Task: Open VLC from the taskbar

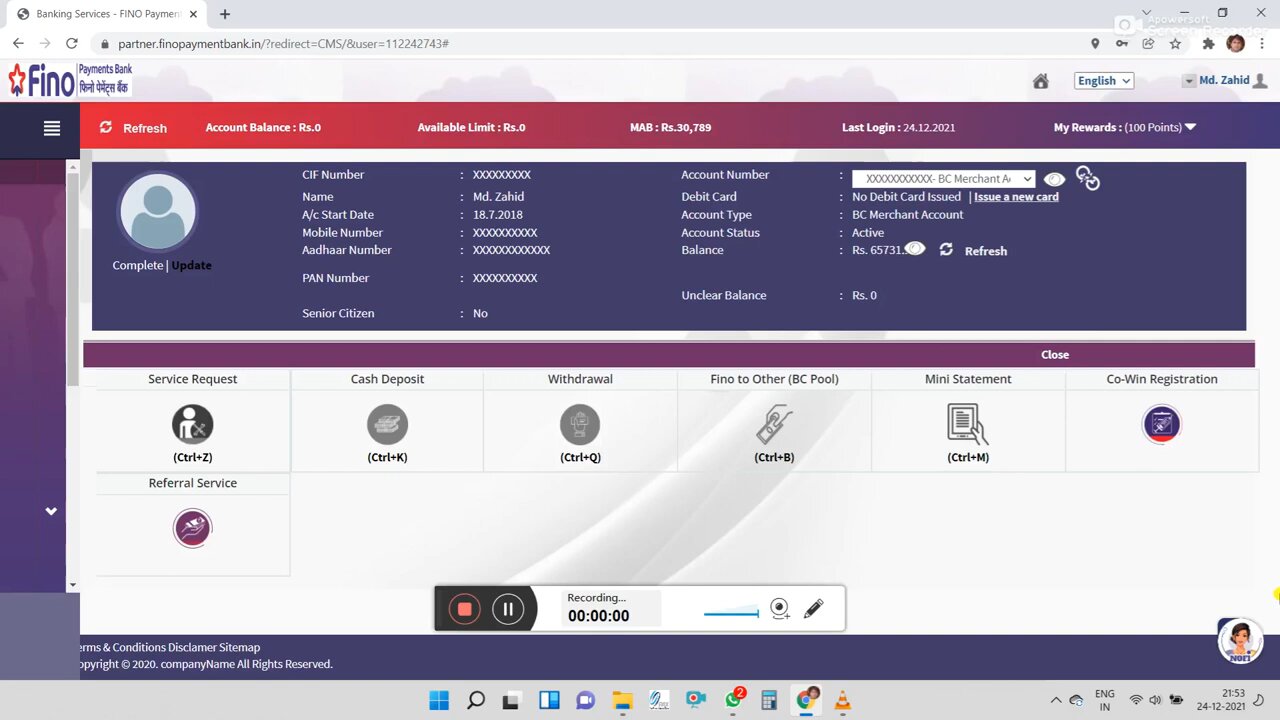Action: pos(843,700)
